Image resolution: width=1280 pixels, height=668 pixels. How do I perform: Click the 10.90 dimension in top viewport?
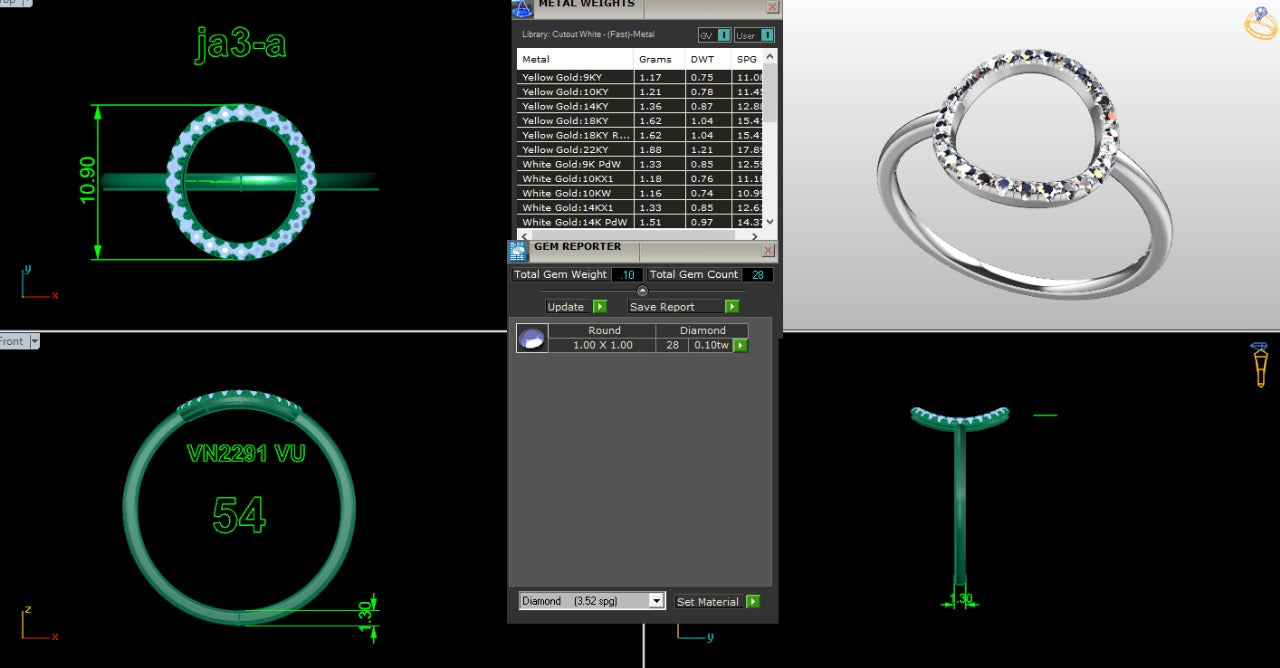pyautogui.click(x=88, y=181)
